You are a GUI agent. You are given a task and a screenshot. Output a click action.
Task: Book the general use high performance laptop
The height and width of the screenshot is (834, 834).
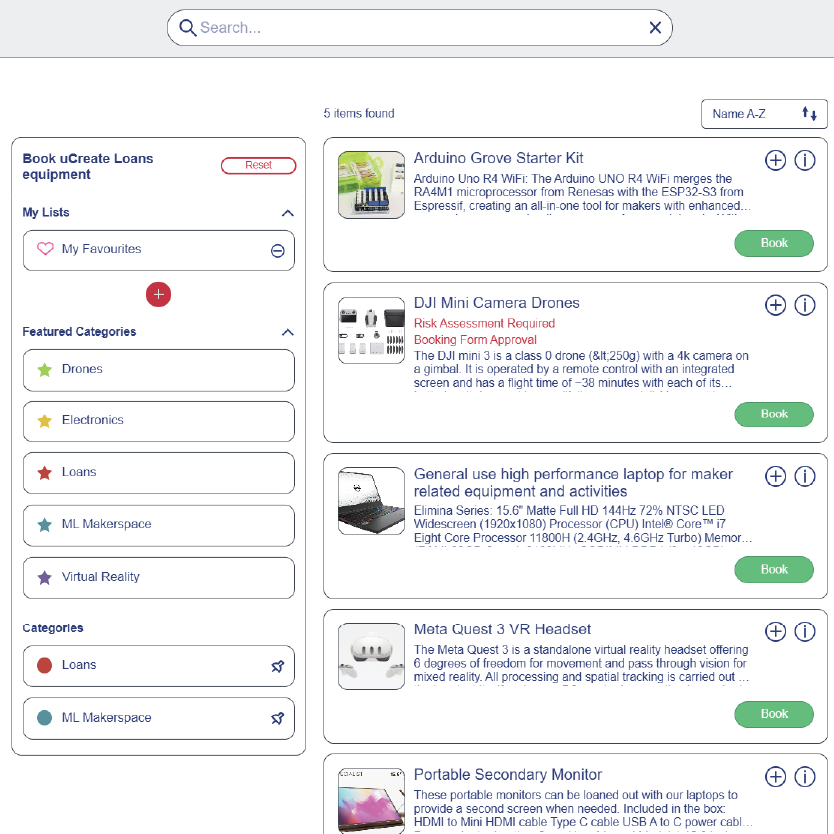[774, 570]
